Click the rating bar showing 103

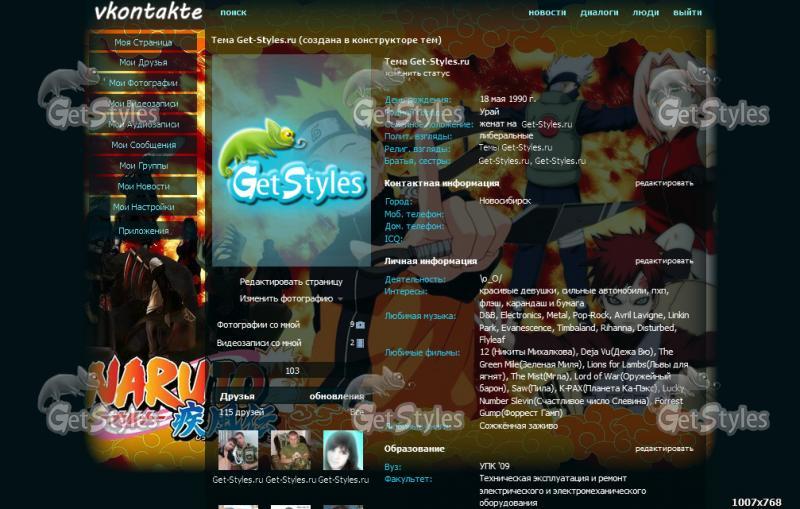(292, 371)
